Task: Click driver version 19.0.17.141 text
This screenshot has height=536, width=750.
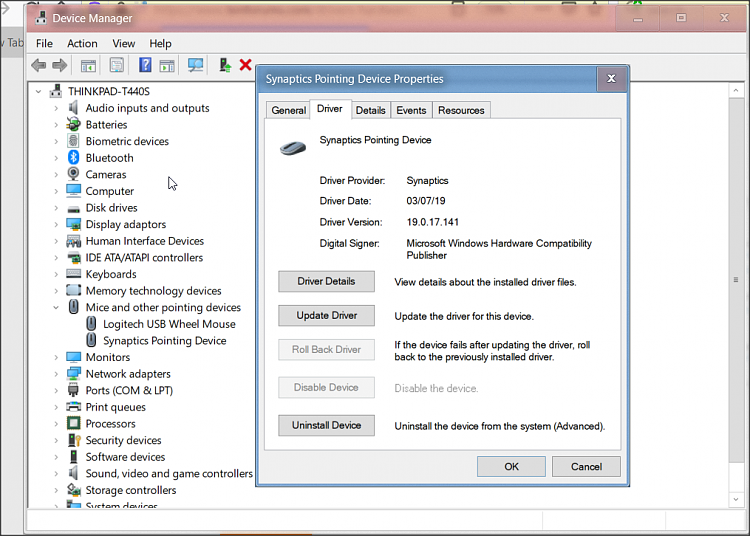Action: point(432,222)
